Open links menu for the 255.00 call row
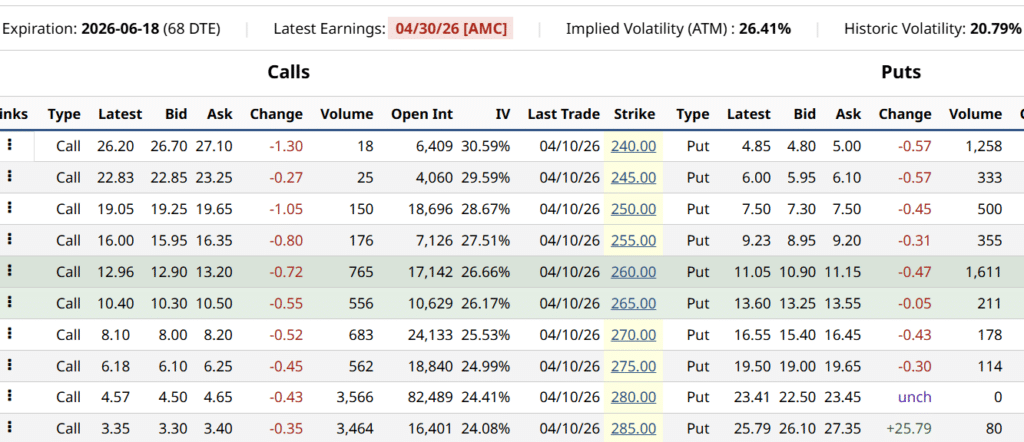 9,240
